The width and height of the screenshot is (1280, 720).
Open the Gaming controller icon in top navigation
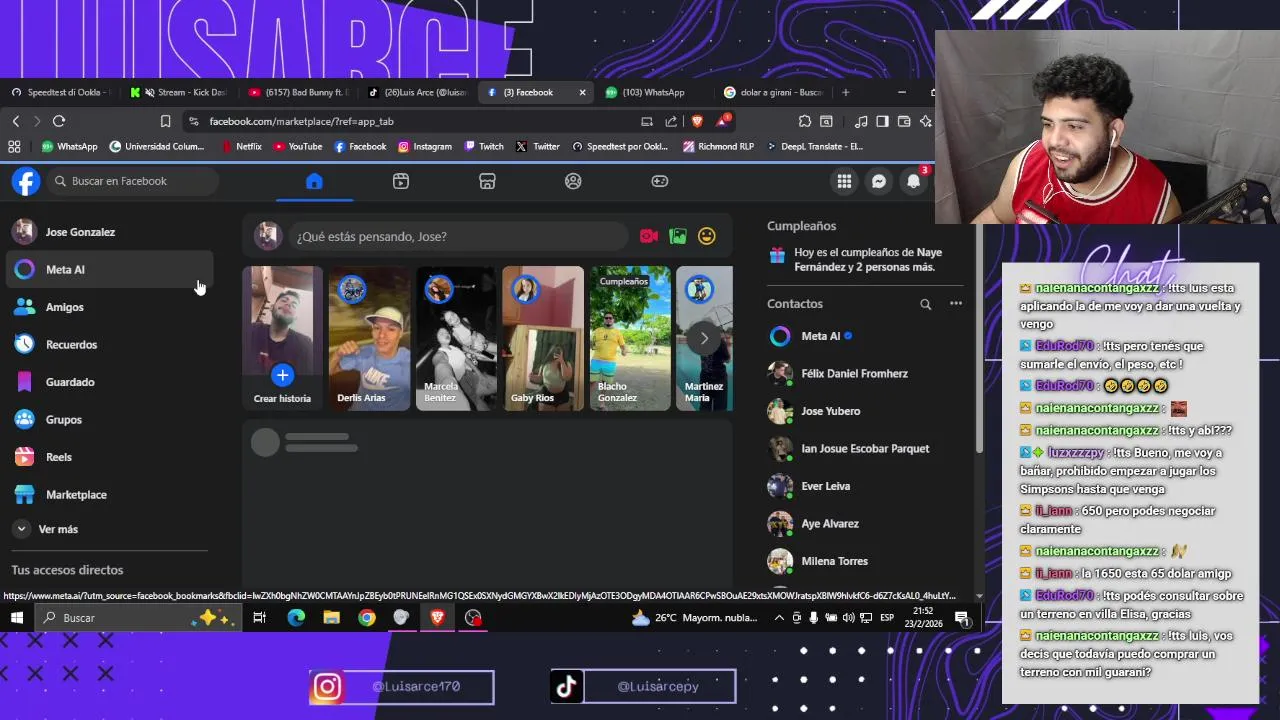point(660,181)
